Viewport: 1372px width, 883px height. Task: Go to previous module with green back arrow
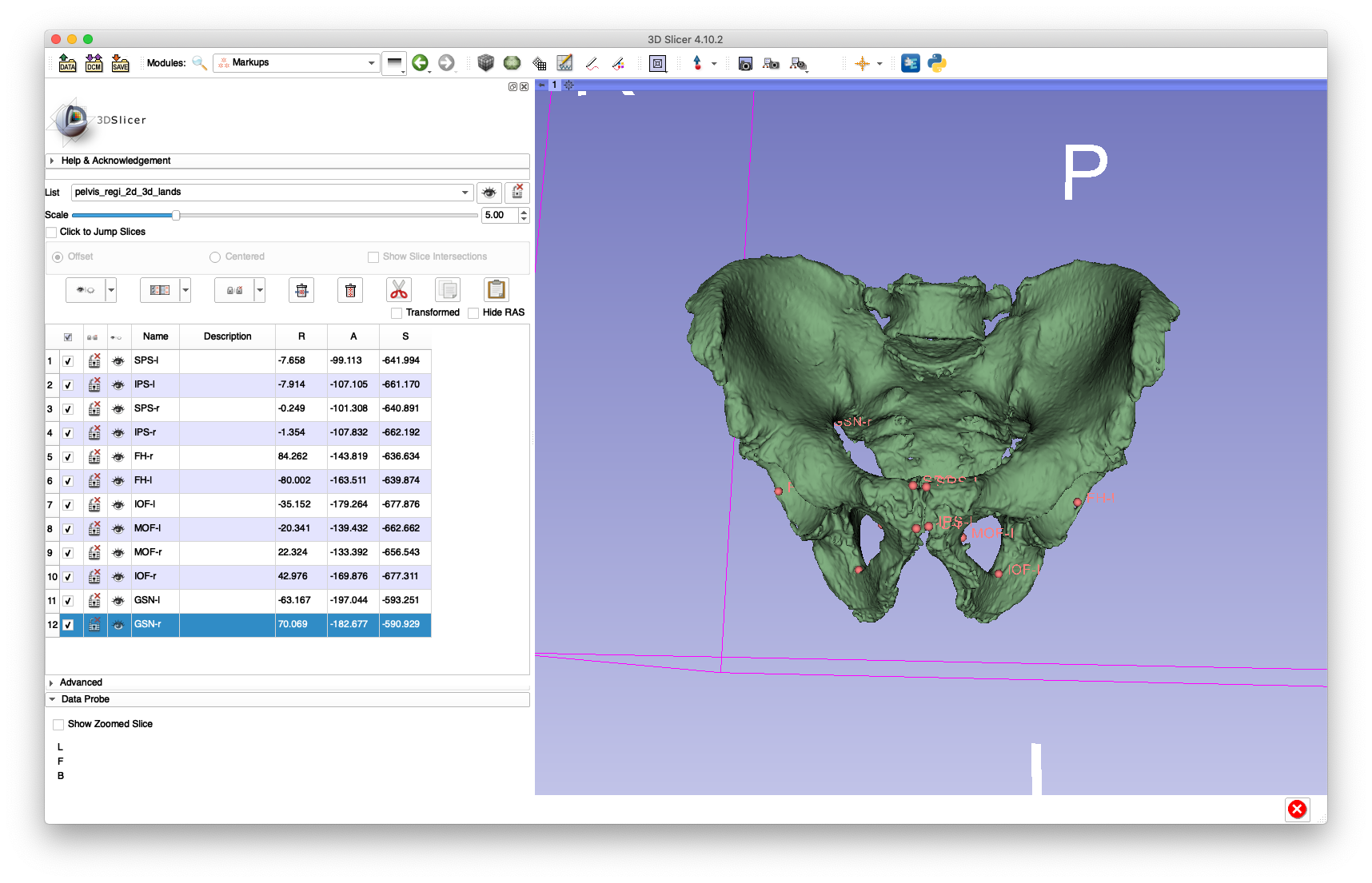pos(420,62)
